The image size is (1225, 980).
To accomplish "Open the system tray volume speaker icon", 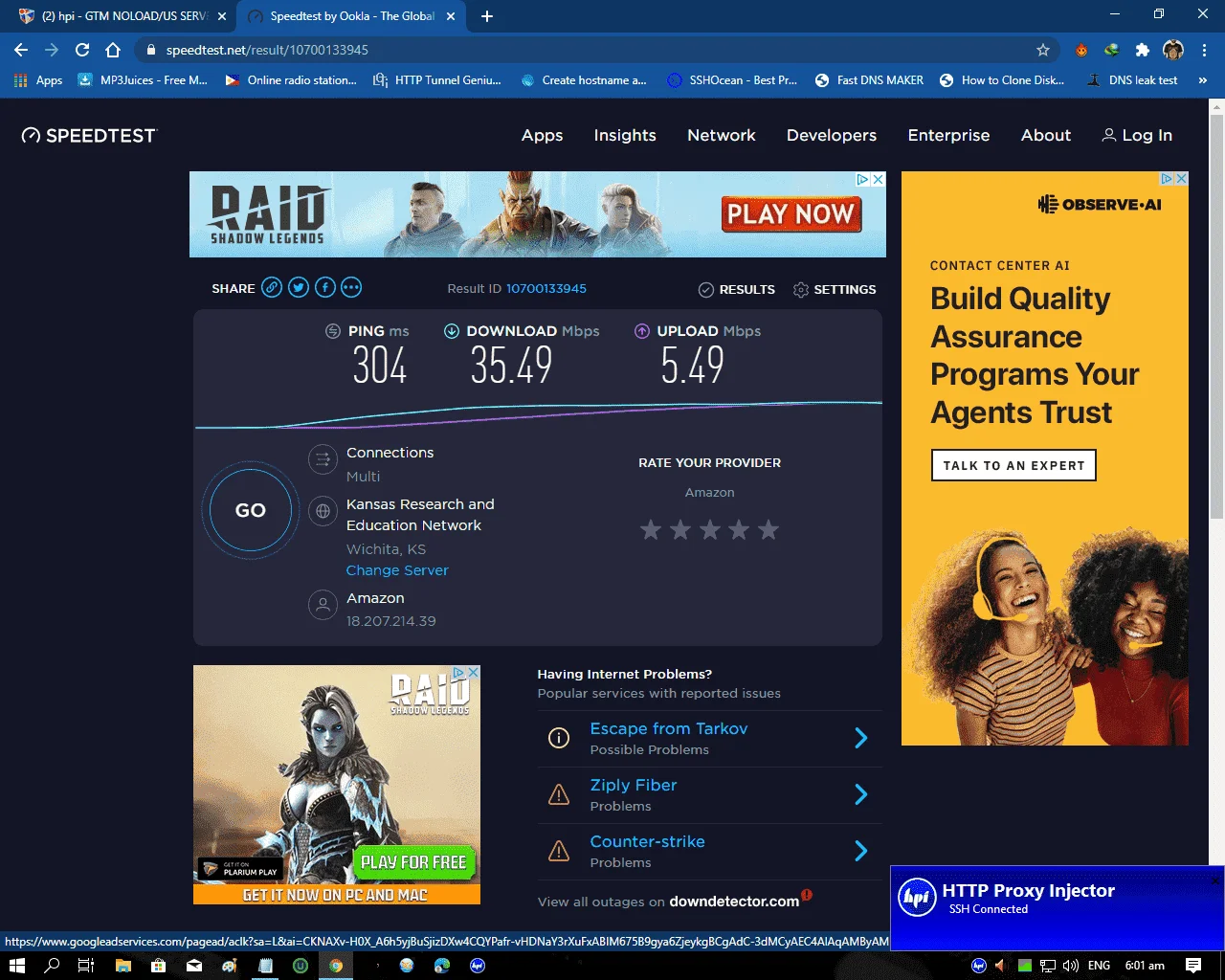I will (x=1071, y=966).
